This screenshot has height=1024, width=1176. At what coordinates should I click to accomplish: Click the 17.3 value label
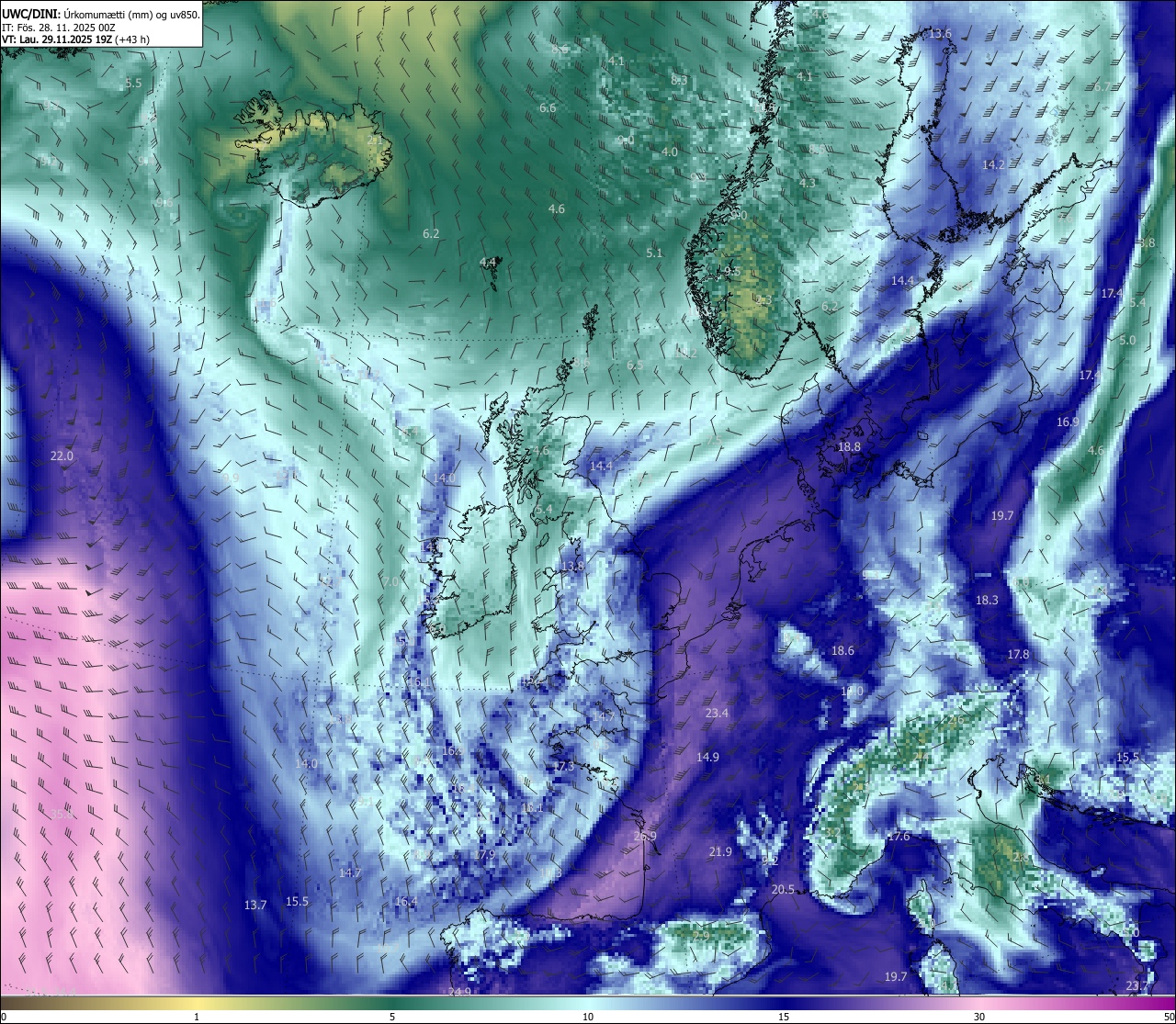click(x=562, y=766)
